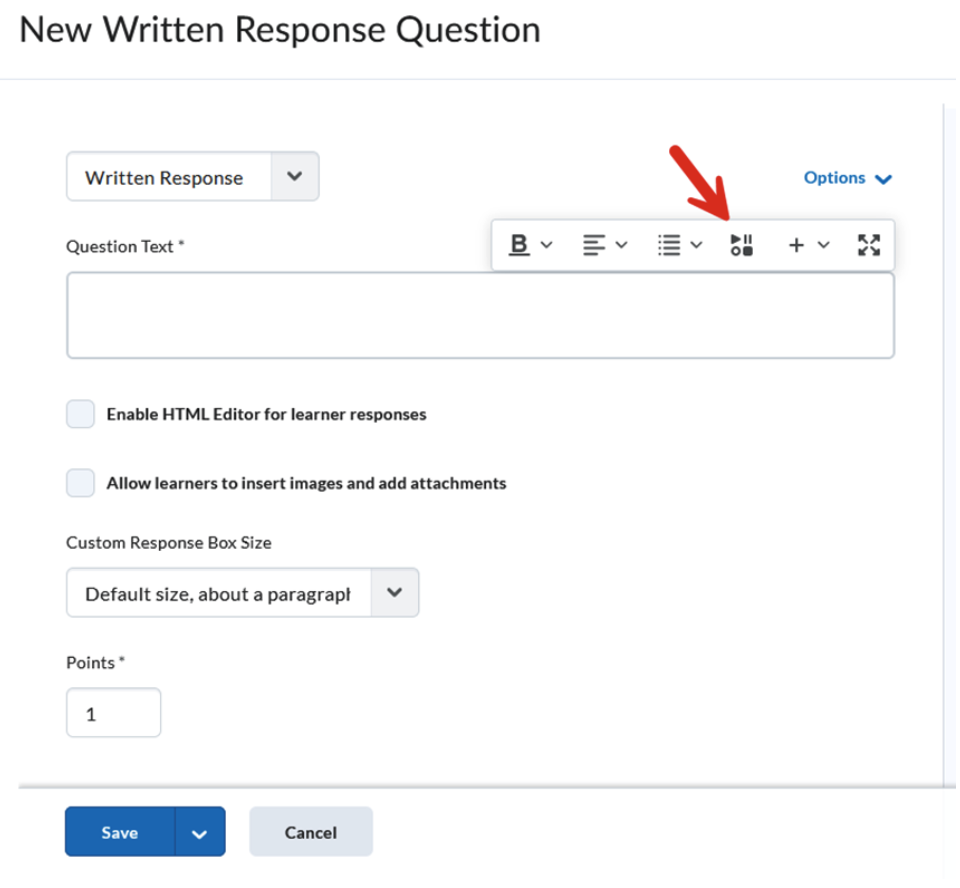960x888 pixels.
Task: Expand the Options menu
Action: coord(847,178)
